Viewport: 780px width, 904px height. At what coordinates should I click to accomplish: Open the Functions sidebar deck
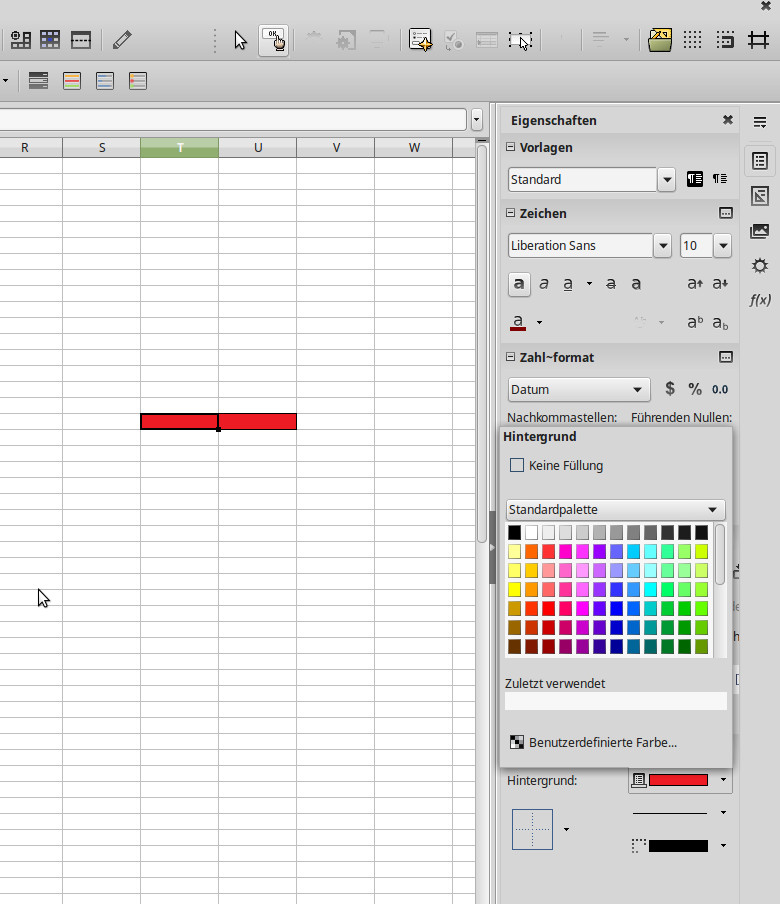(760, 300)
